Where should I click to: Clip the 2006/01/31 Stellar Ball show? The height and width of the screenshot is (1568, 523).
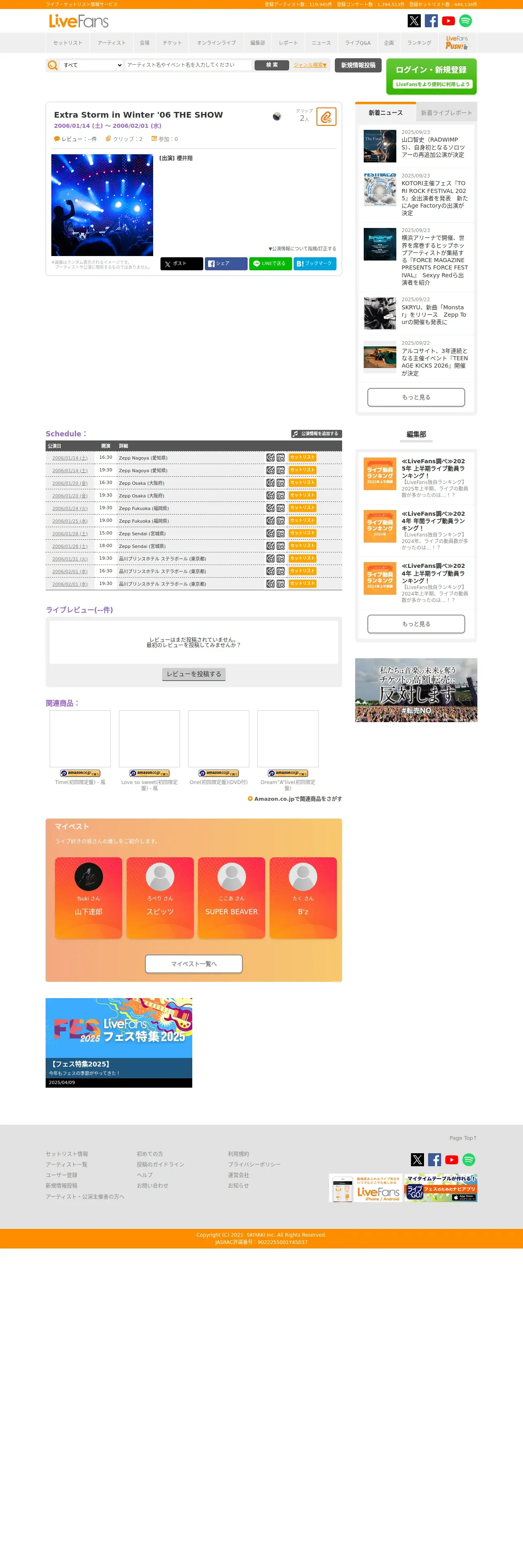[270, 558]
